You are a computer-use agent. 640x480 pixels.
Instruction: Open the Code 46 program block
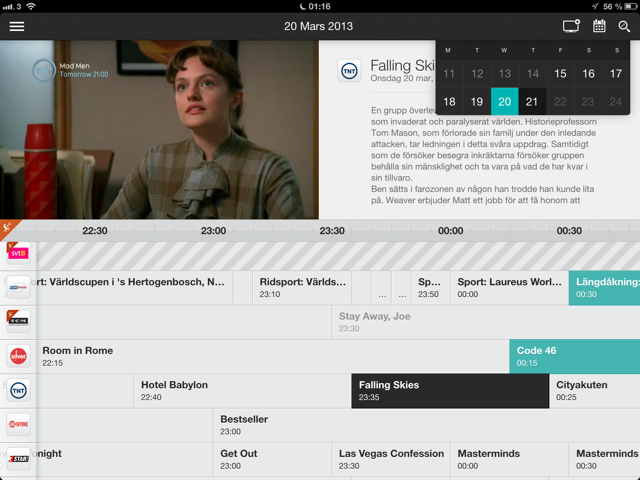(574, 356)
